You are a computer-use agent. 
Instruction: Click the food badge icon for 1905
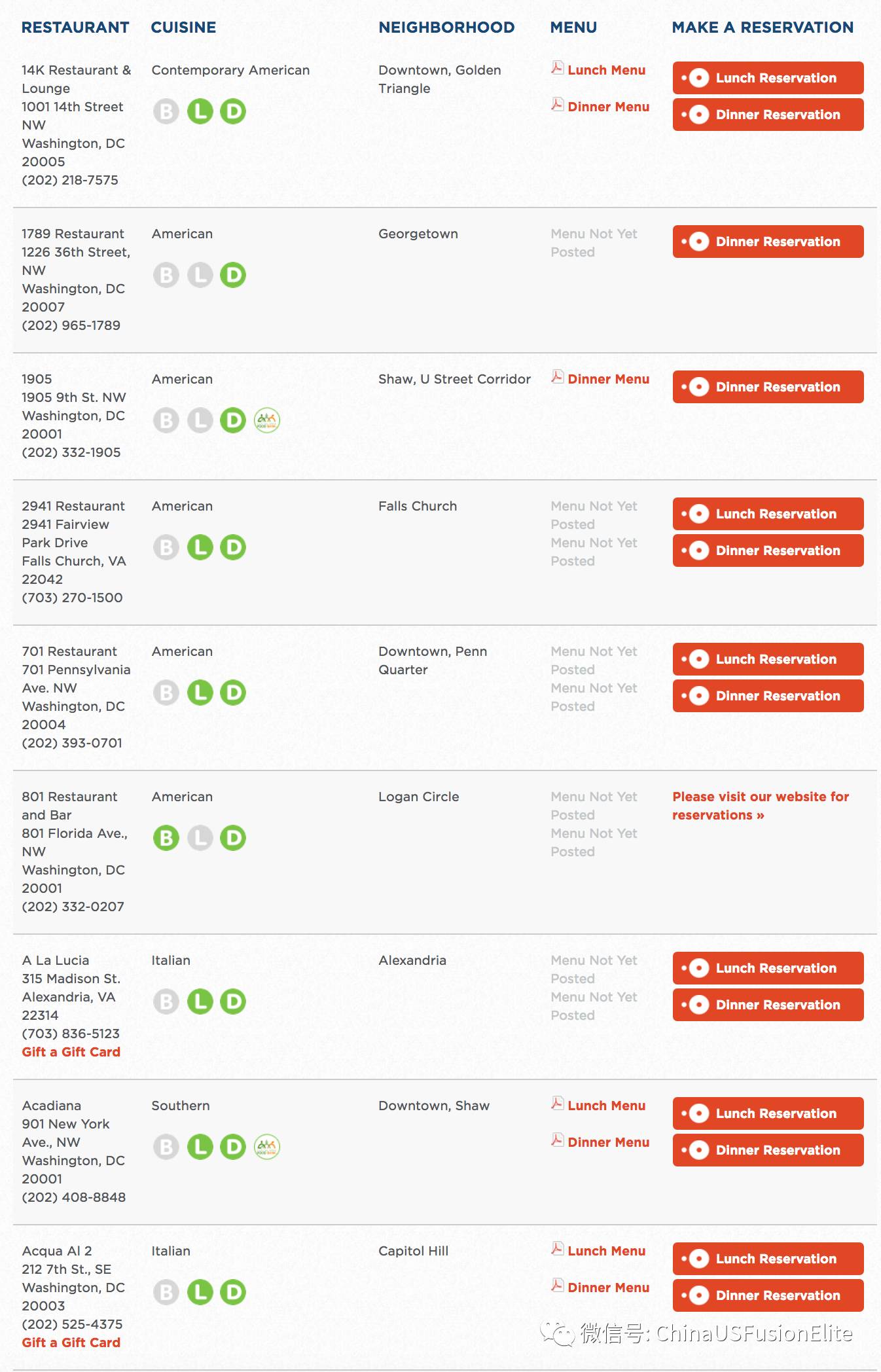tap(267, 420)
